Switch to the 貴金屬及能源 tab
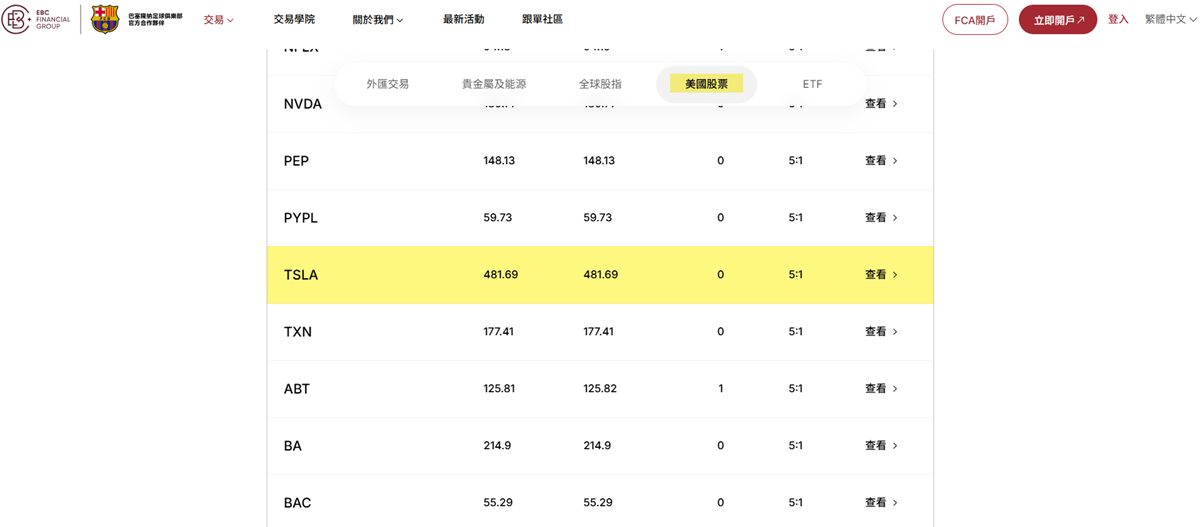Screen dimensions: 1200x527 point(494,84)
